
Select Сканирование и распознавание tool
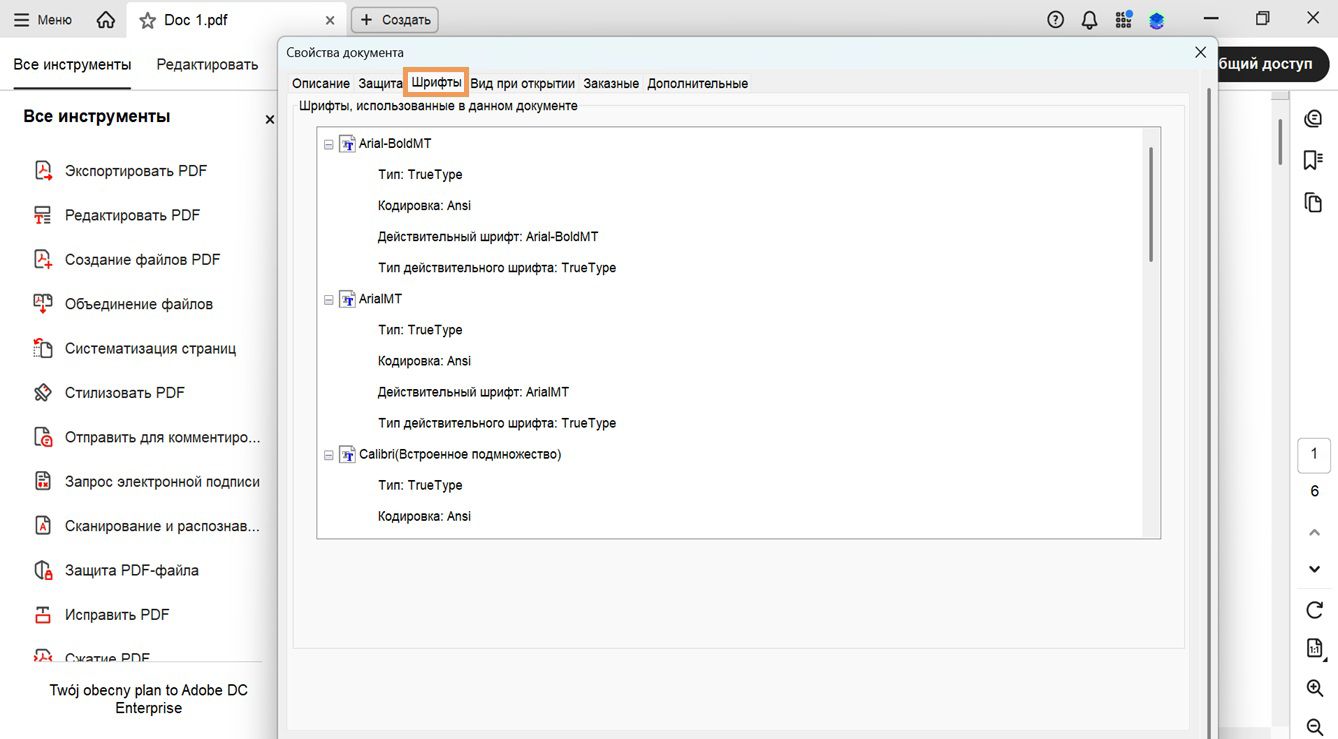(x=146, y=526)
